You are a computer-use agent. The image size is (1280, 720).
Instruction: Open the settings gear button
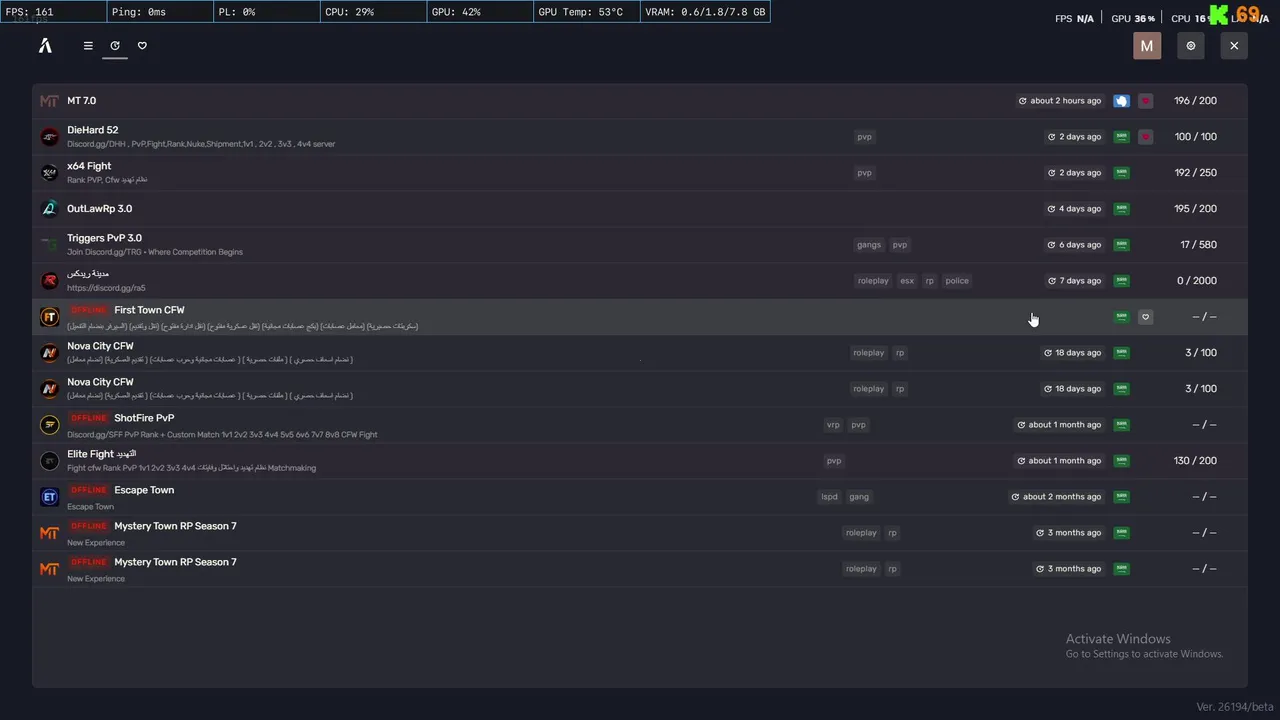tap(1190, 46)
